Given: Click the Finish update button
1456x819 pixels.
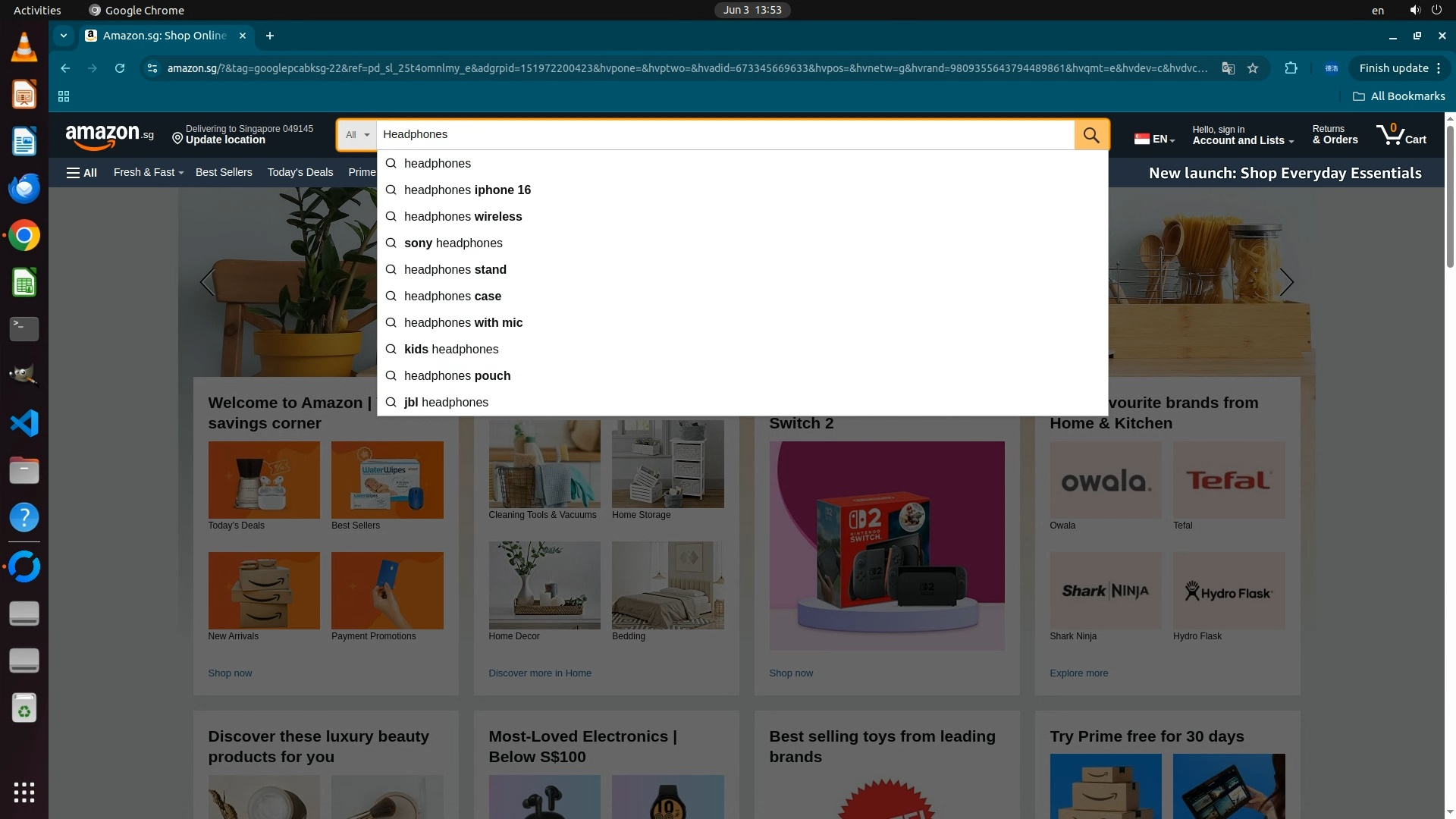Looking at the screenshot, I should (x=1393, y=68).
